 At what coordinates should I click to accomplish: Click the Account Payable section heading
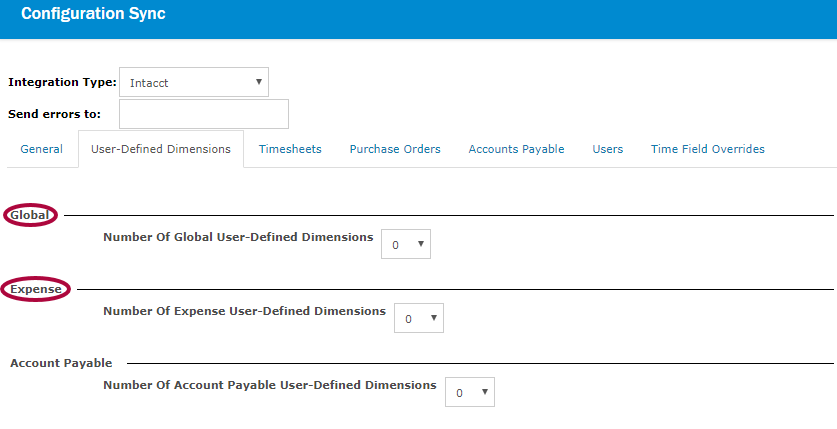pos(61,363)
